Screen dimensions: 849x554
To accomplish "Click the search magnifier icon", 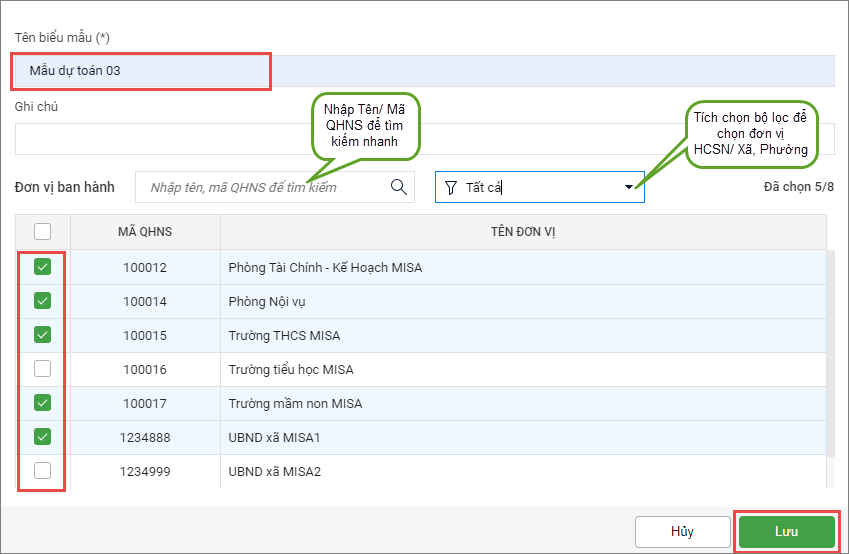I will [x=398, y=187].
